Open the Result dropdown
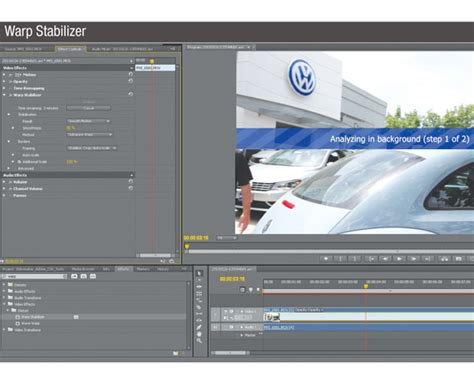Image resolution: width=474 pixels, height=379 pixels. [88, 121]
